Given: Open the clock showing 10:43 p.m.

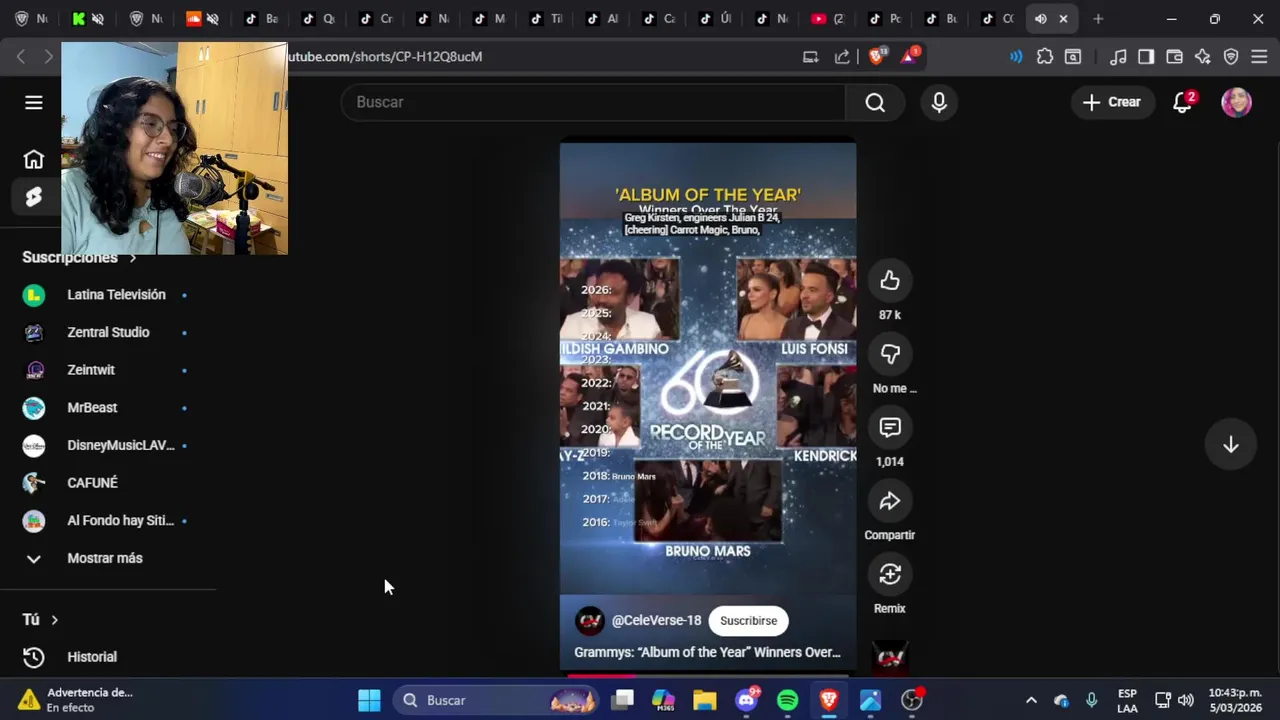Looking at the screenshot, I should click(x=1235, y=700).
